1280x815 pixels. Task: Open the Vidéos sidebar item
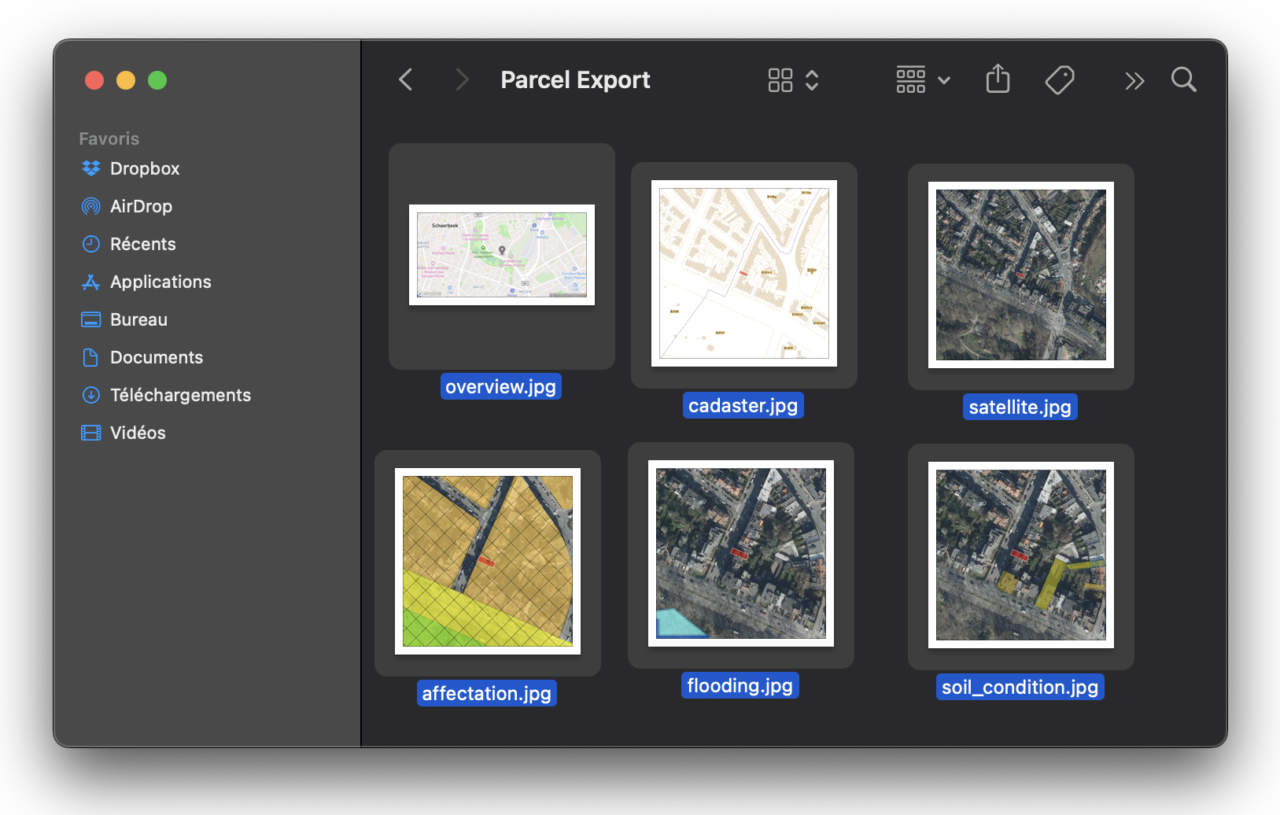[x=138, y=432]
